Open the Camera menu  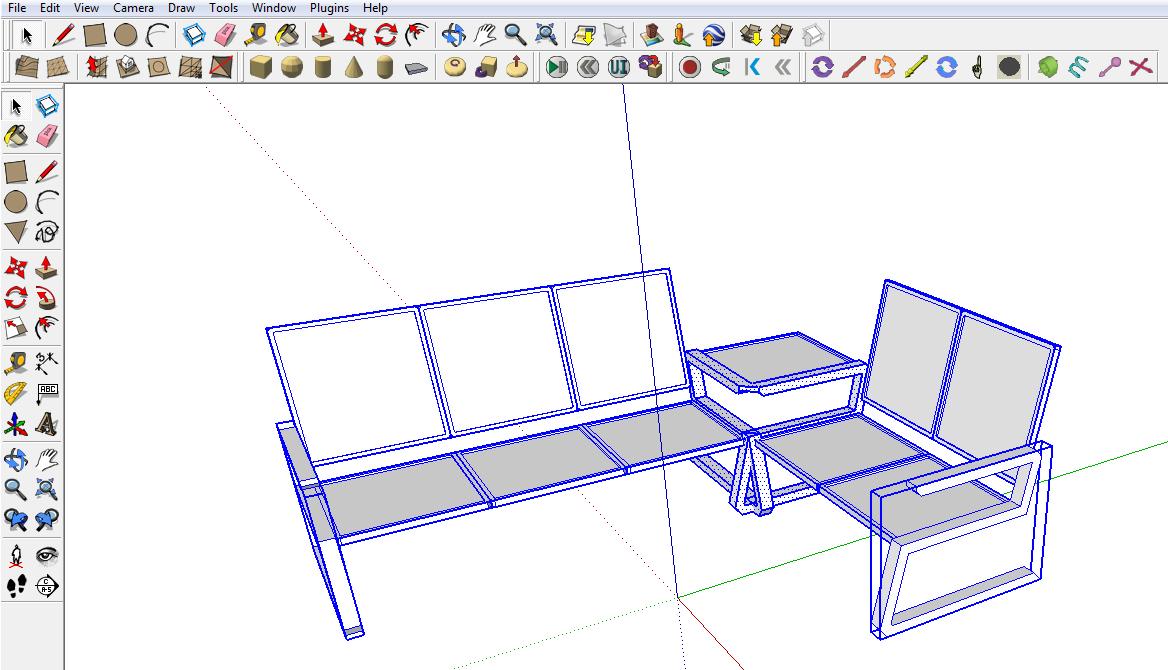[133, 8]
